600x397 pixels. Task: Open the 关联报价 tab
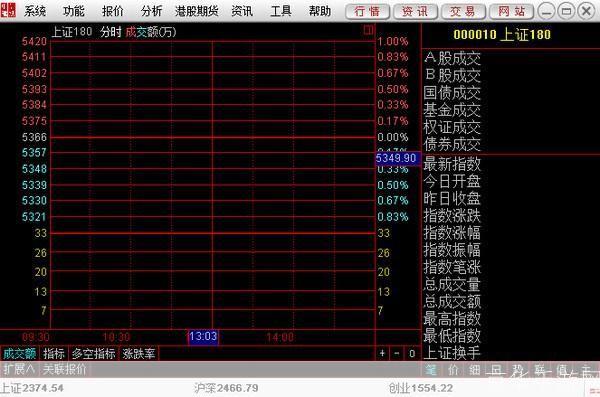tap(65, 369)
